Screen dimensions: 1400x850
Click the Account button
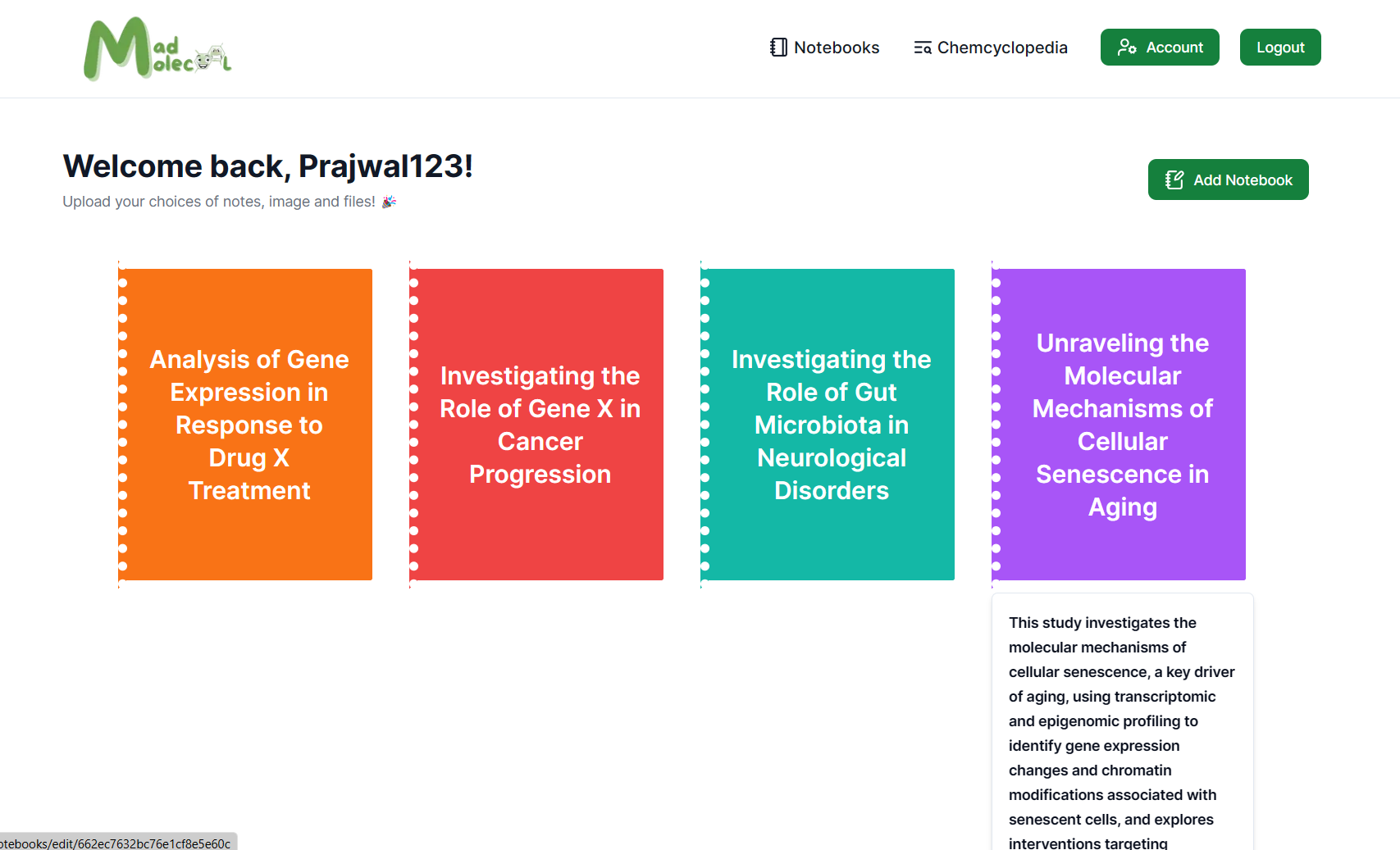(x=1160, y=48)
